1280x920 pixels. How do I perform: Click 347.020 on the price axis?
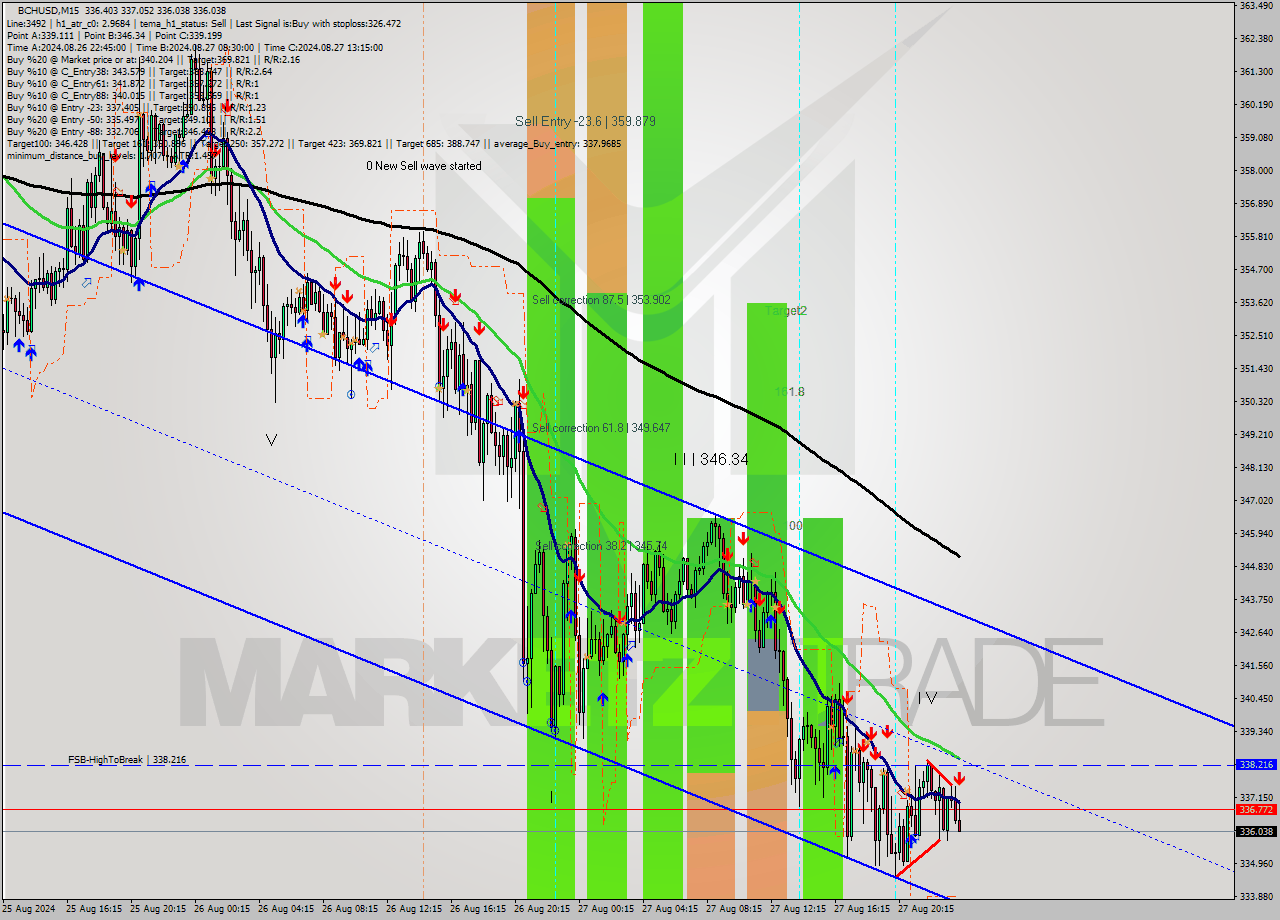click(x=1256, y=501)
